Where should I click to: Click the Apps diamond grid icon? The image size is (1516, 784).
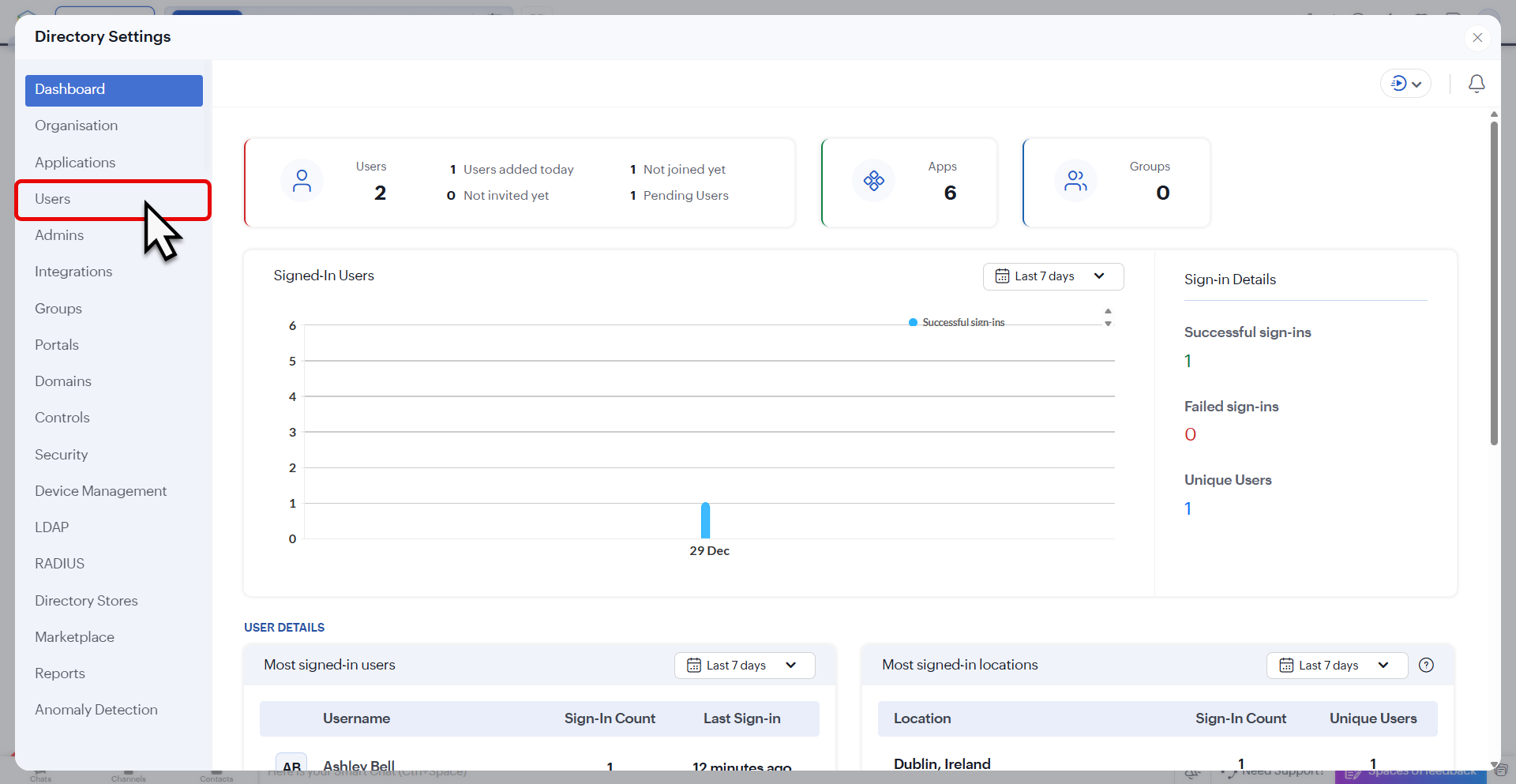pyautogui.click(x=873, y=181)
